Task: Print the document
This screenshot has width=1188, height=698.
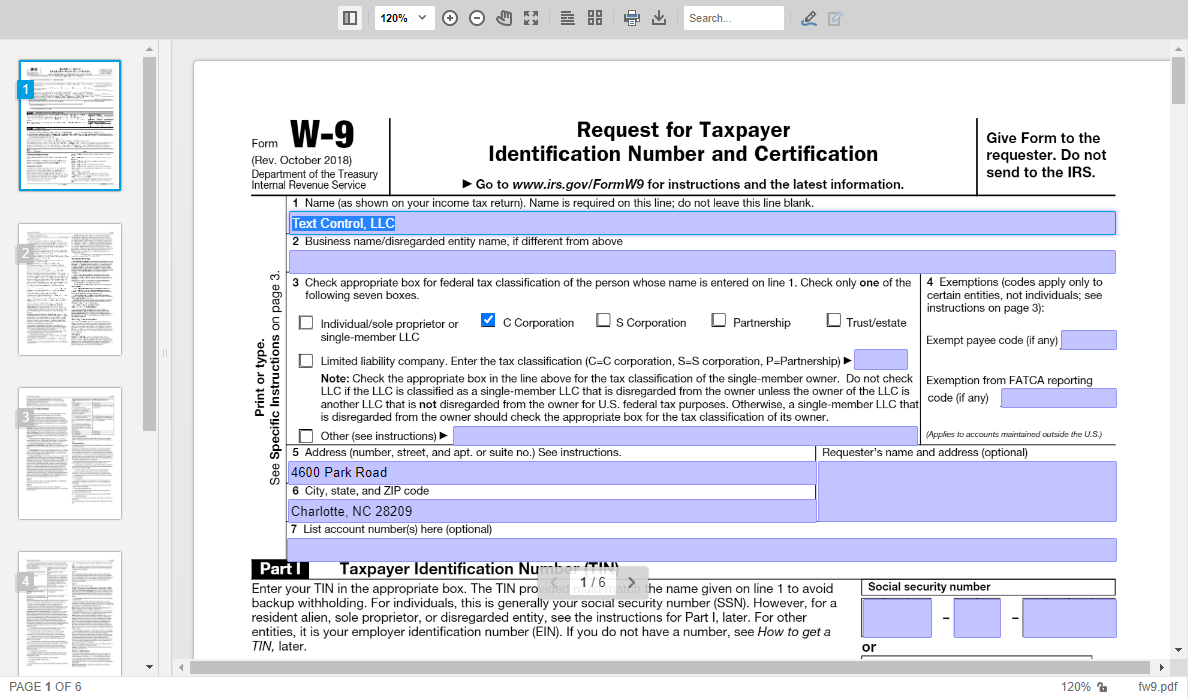Action: coord(631,18)
